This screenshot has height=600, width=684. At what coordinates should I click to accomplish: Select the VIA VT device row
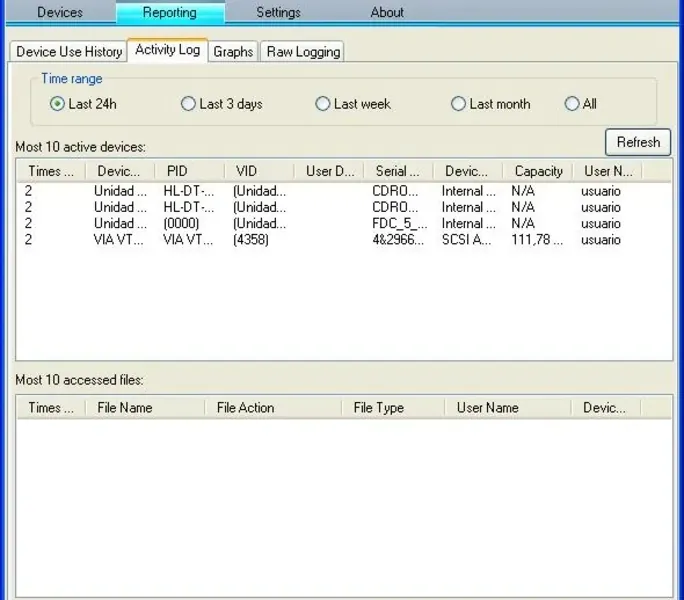point(120,240)
